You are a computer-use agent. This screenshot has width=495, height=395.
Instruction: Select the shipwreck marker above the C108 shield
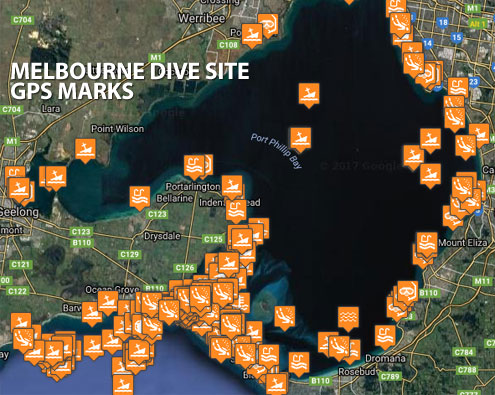pyautogui.click(x=252, y=34)
